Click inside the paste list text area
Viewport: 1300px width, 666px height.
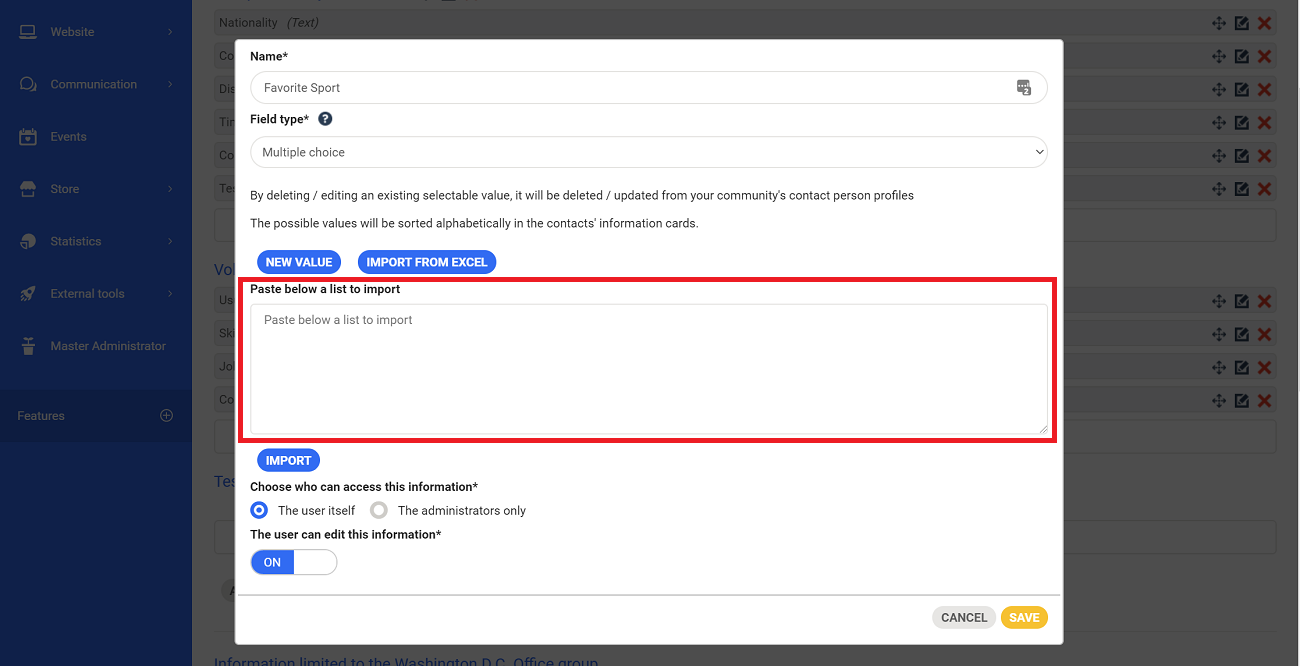(x=648, y=368)
